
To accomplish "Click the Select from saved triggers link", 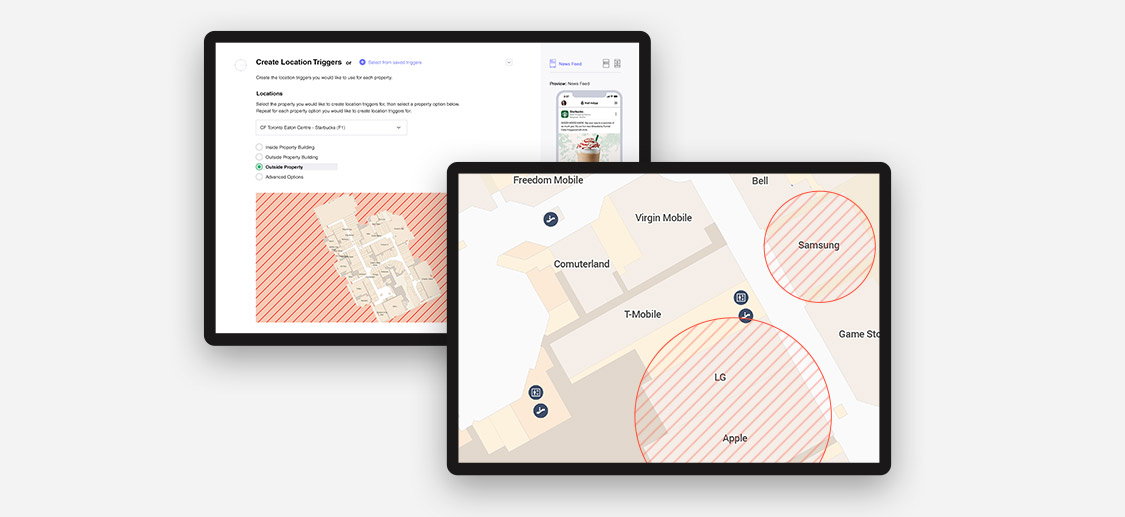I will coord(395,62).
